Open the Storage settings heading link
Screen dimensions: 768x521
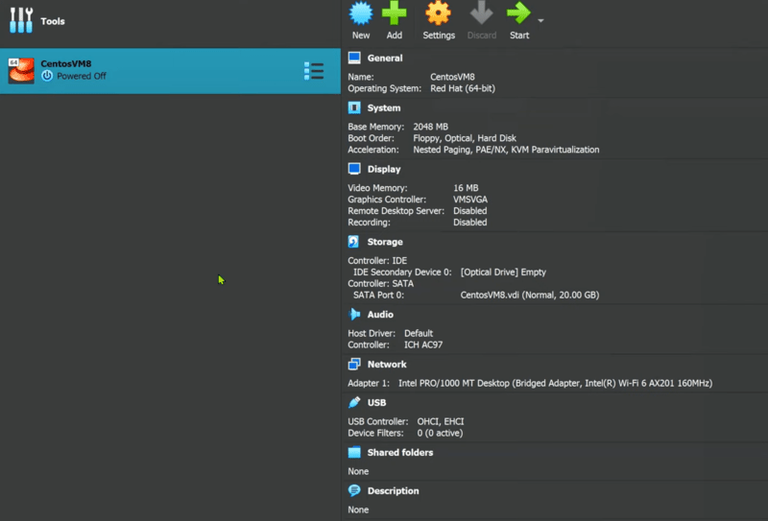pos(385,242)
